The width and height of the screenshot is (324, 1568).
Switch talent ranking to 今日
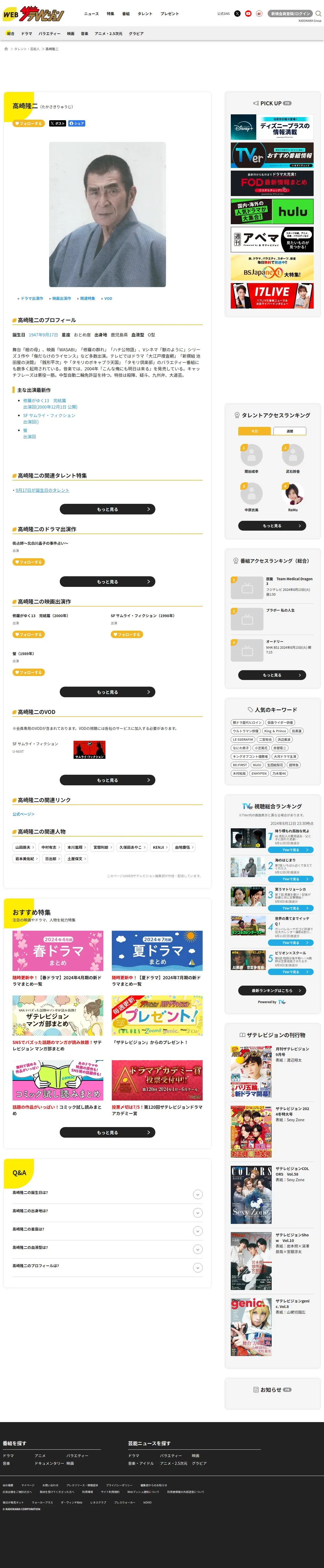point(255,431)
